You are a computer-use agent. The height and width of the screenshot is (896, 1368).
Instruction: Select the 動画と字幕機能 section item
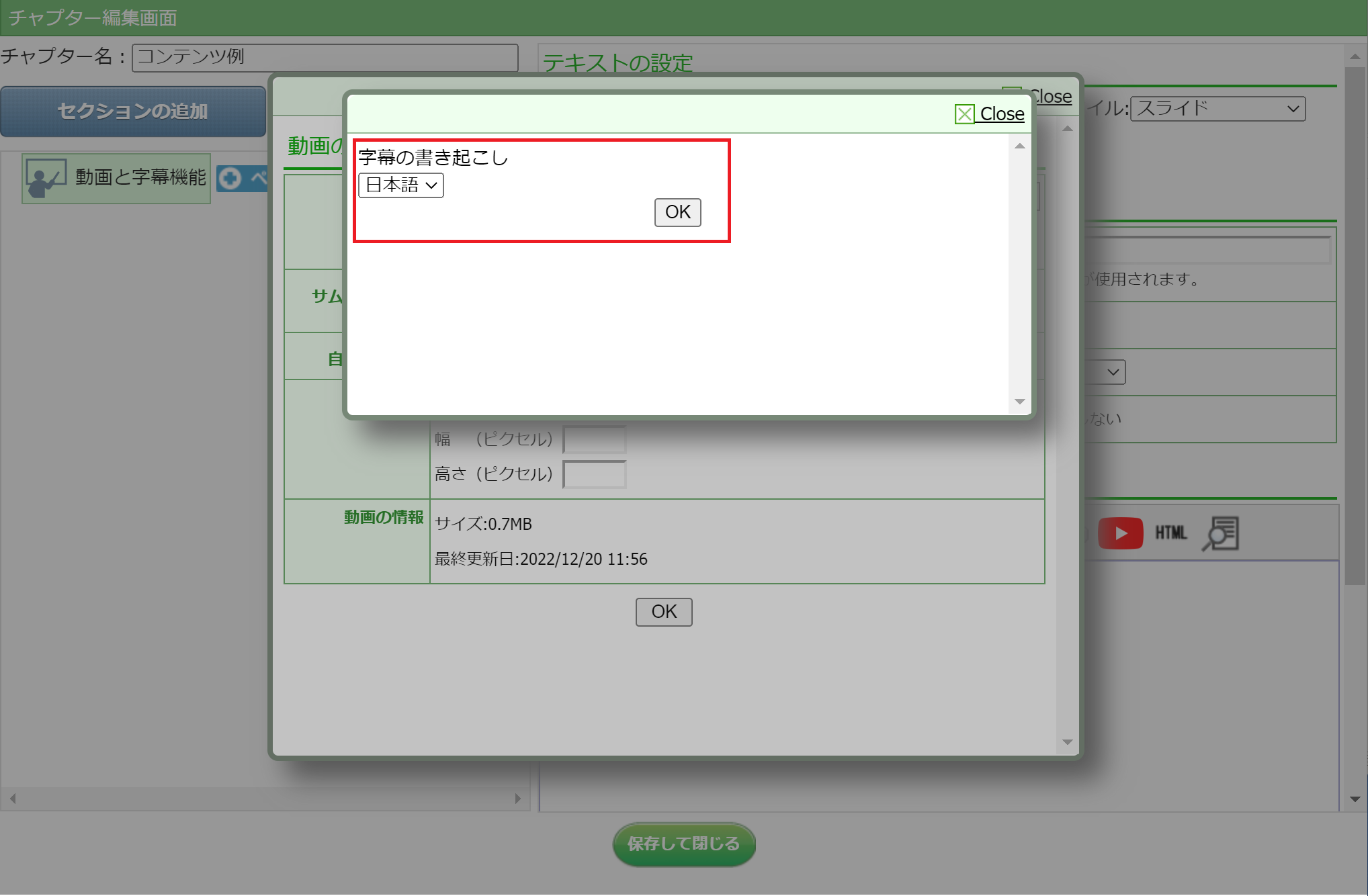point(140,178)
